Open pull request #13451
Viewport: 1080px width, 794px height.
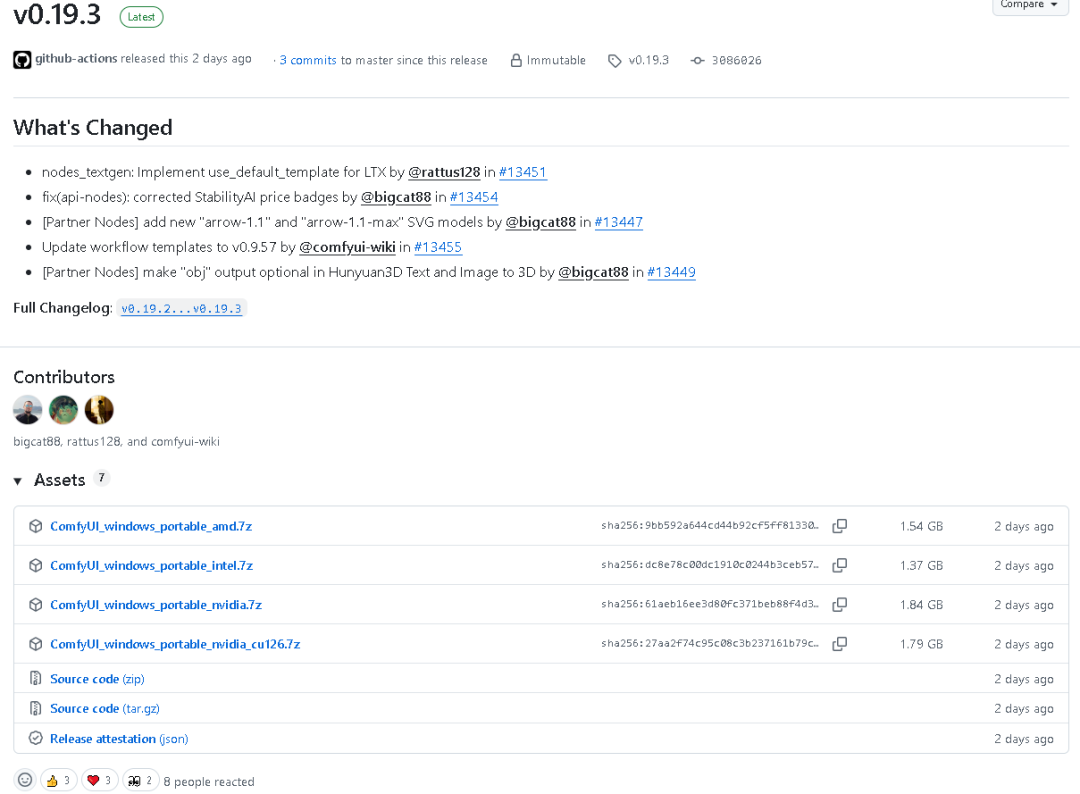[x=523, y=172]
